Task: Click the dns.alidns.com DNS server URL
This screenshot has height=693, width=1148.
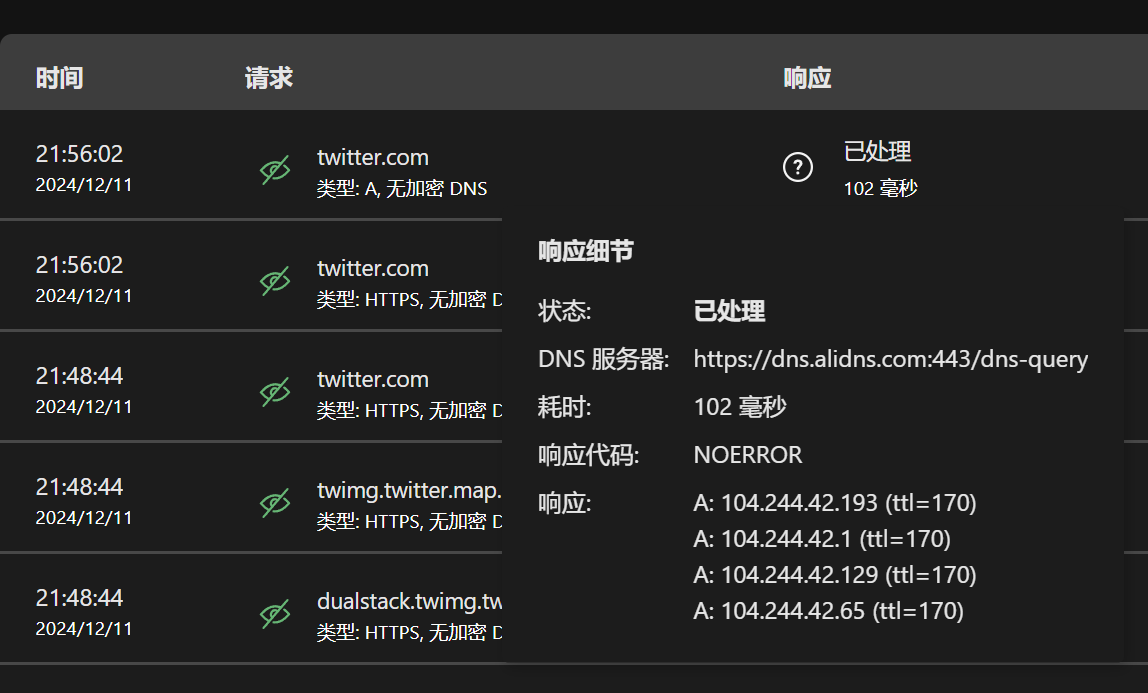Action: pyautogui.click(x=891, y=359)
